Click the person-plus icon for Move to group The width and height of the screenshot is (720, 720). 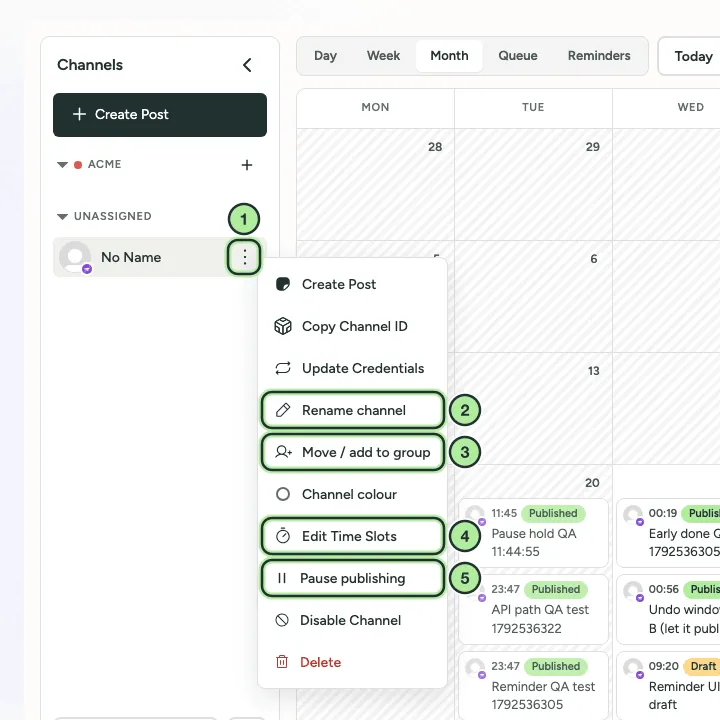point(283,452)
